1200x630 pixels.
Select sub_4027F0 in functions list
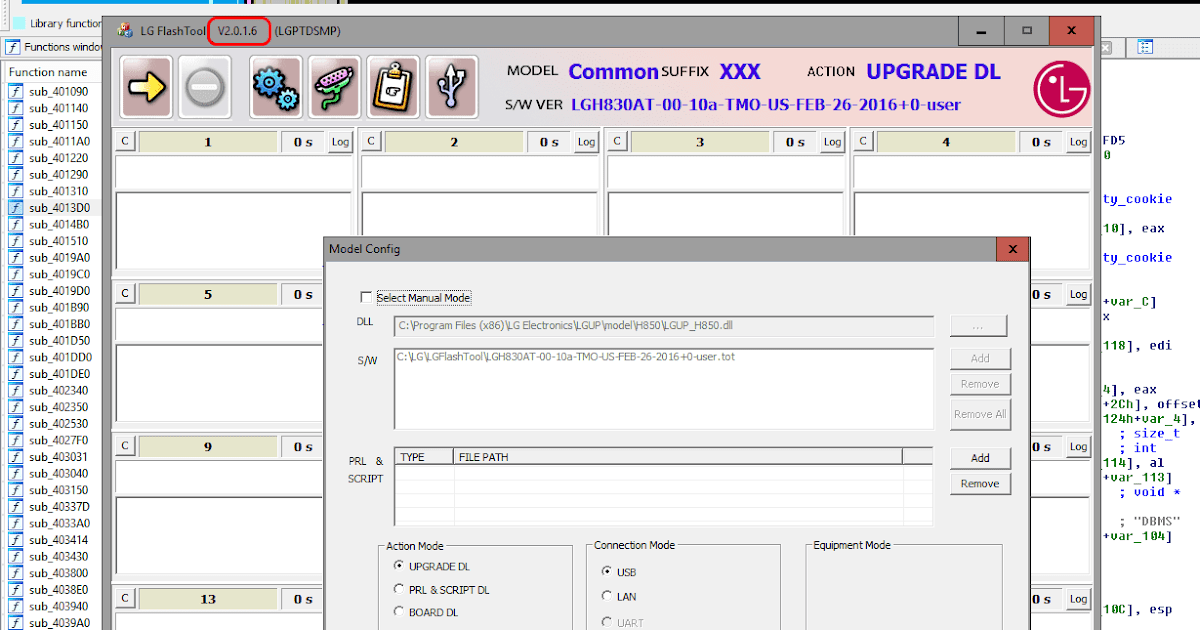(x=59, y=440)
